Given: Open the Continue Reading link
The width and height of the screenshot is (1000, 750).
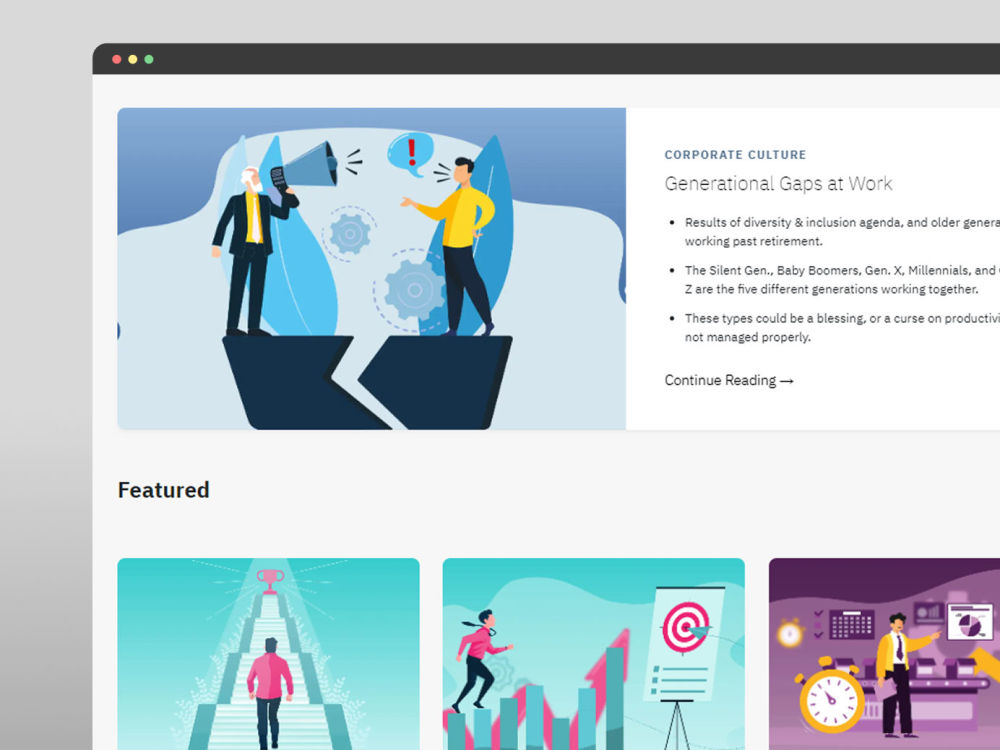Looking at the screenshot, I should tap(729, 380).
